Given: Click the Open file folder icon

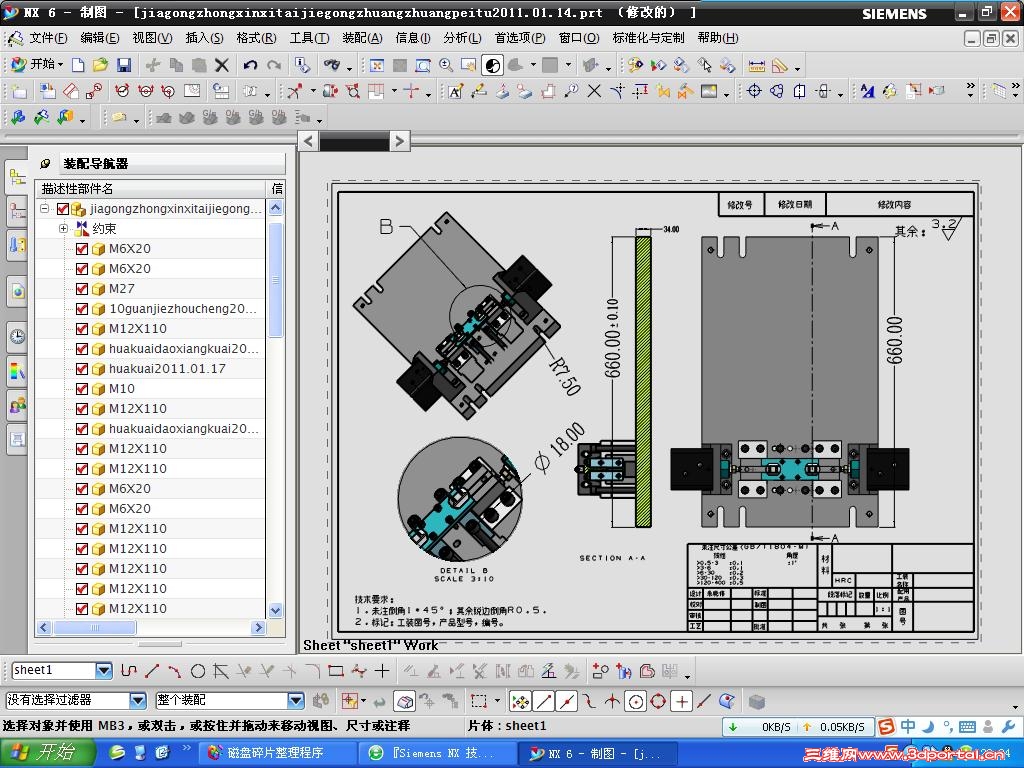Looking at the screenshot, I should (100, 65).
